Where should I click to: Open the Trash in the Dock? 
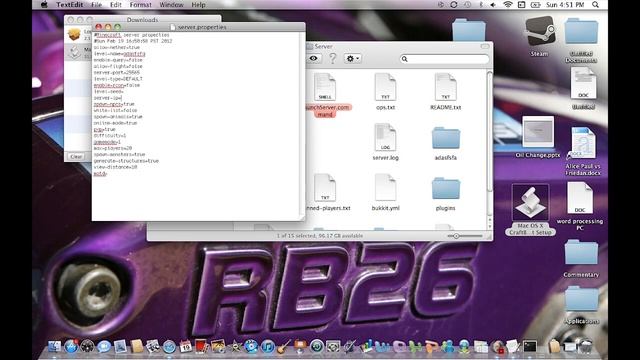(x=585, y=347)
